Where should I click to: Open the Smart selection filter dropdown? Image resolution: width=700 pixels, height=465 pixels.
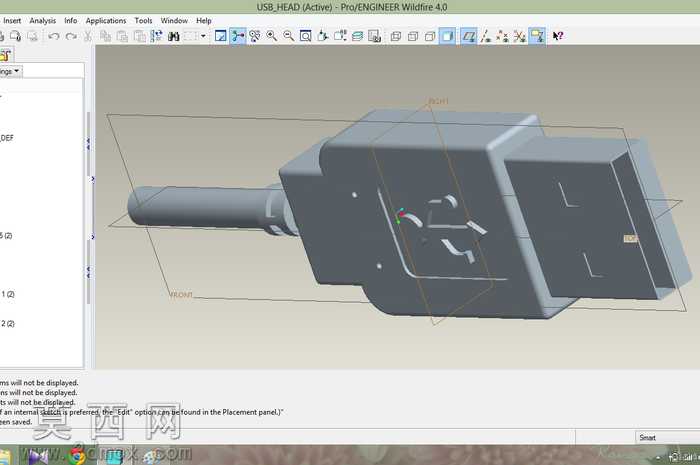click(x=667, y=437)
